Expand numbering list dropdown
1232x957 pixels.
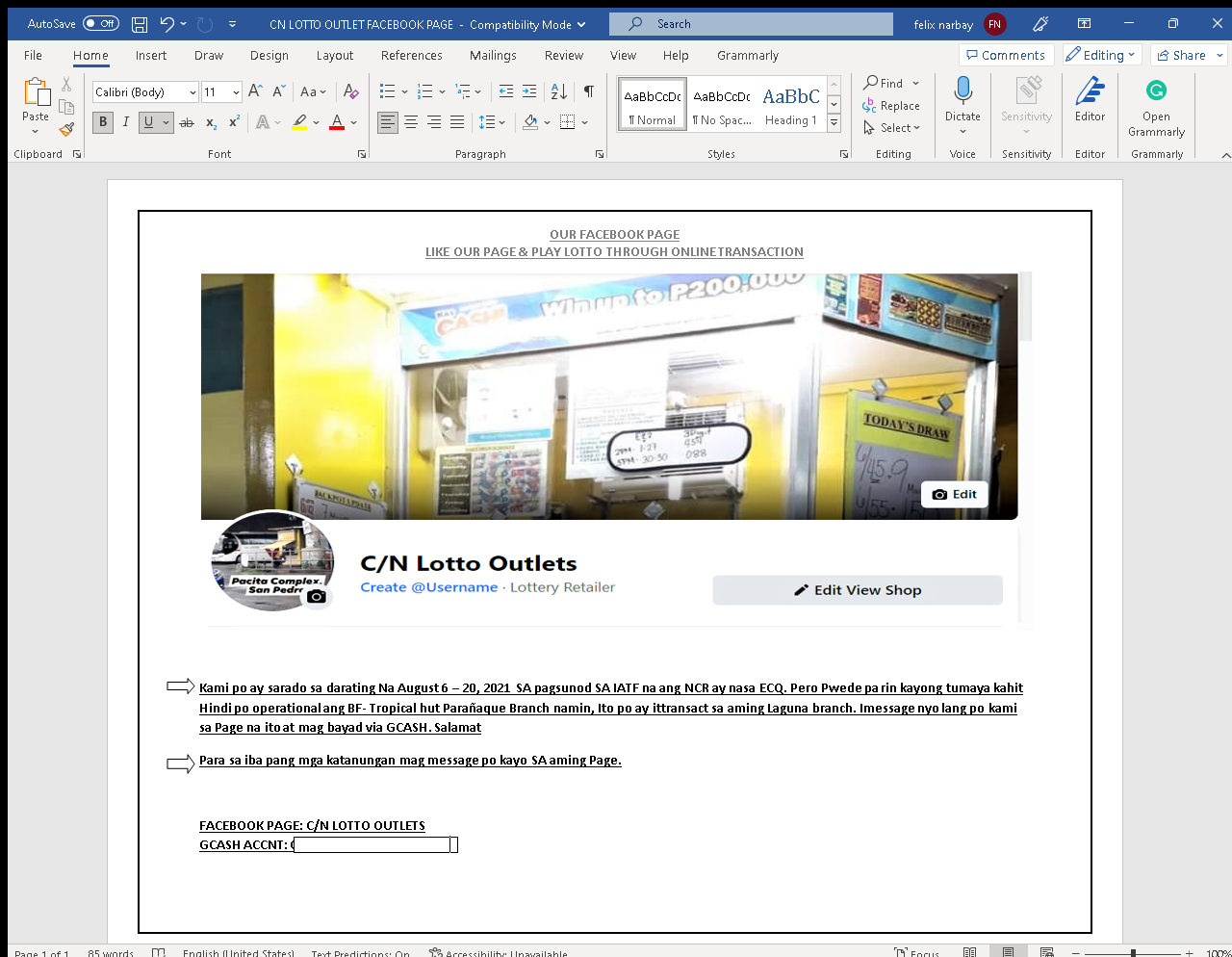(442, 91)
